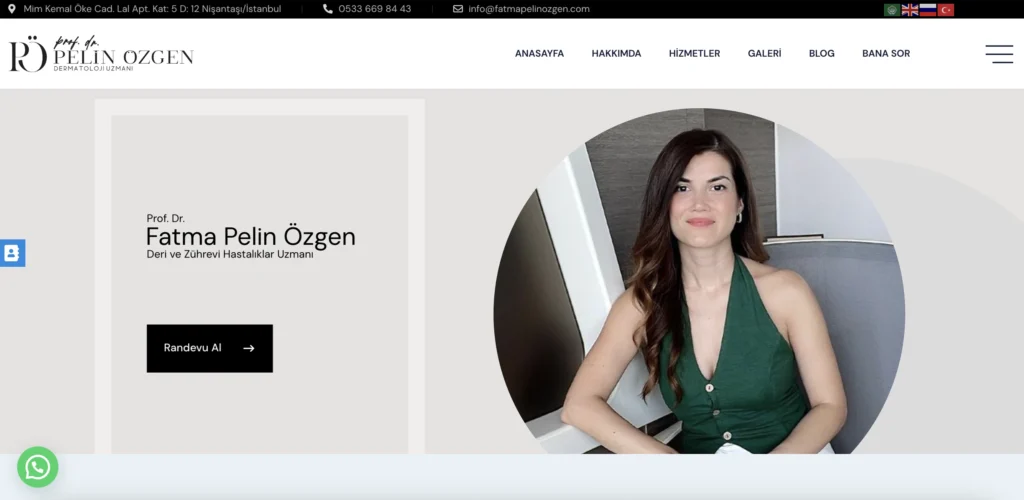Click the Nişantaşı/İstanbul address text
This screenshot has height=500, width=1024.
[152, 9]
